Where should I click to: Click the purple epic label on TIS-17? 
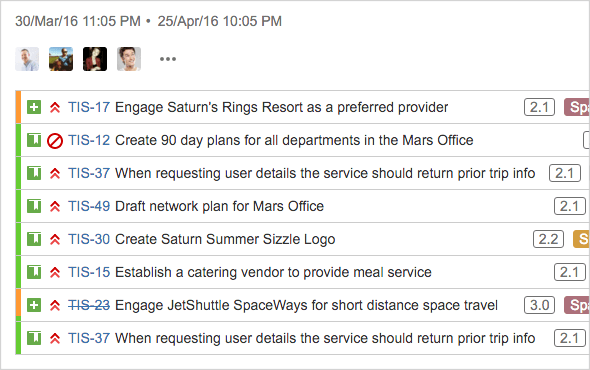click(x=577, y=107)
